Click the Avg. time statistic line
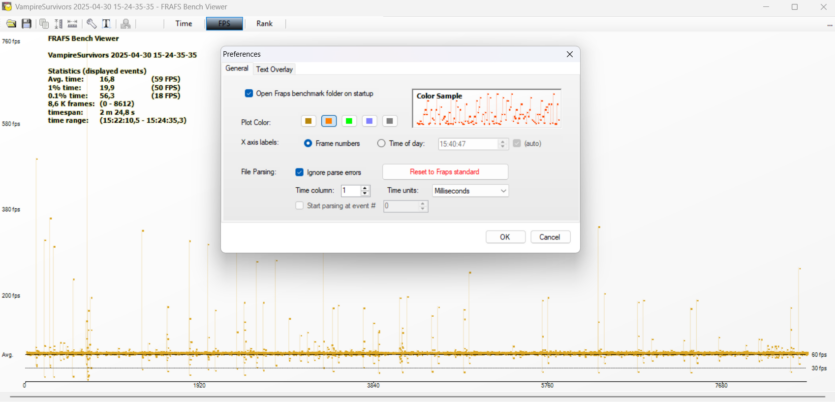 coord(114,79)
